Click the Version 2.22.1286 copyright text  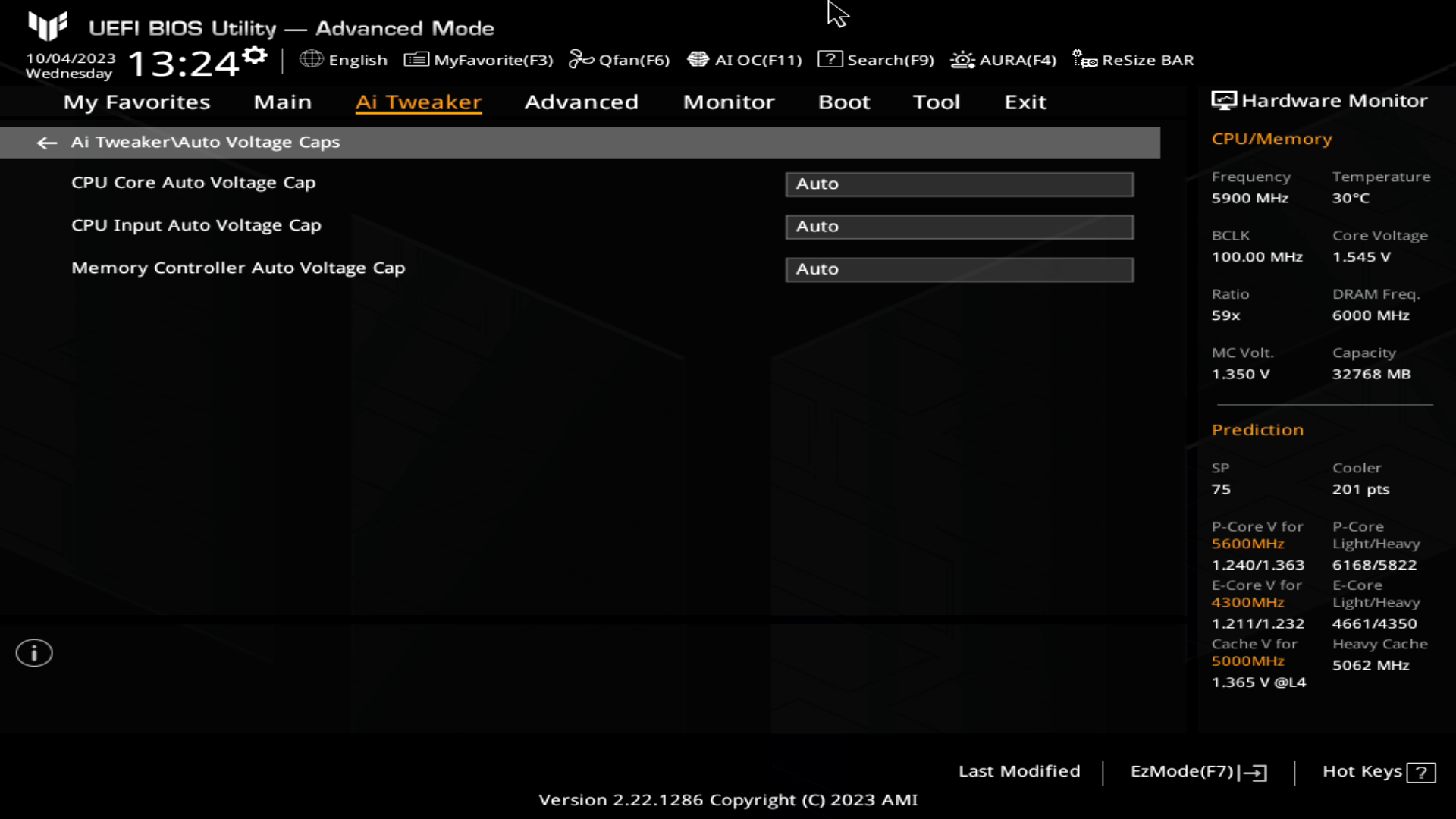(x=728, y=800)
